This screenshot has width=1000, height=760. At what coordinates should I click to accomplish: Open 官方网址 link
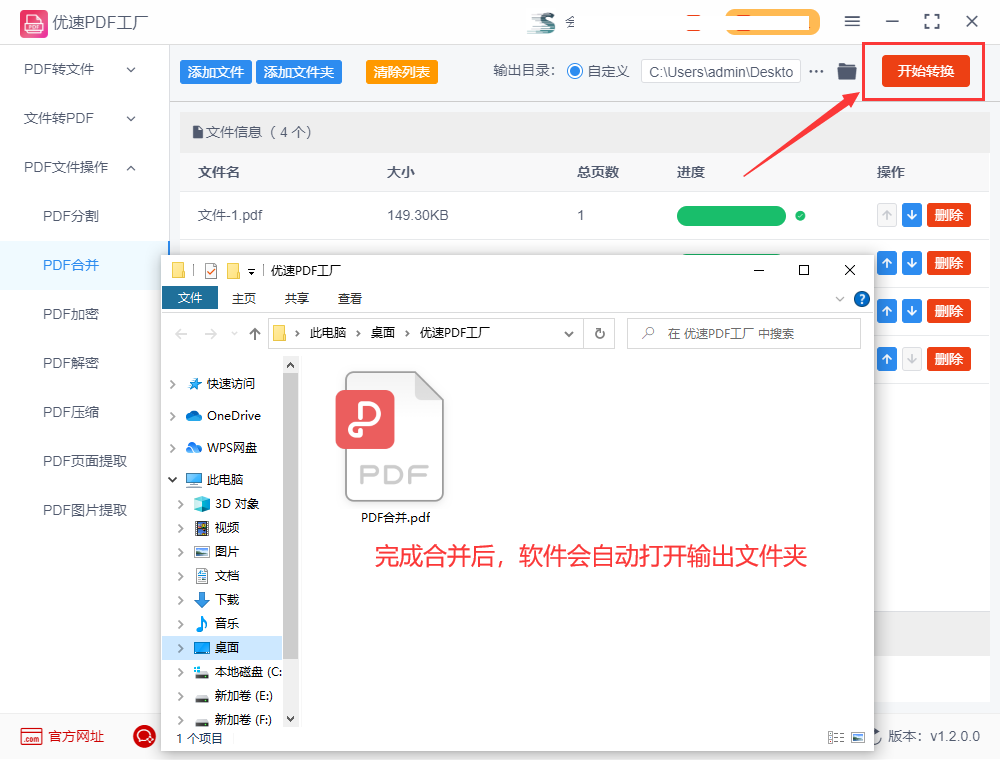(x=62, y=736)
